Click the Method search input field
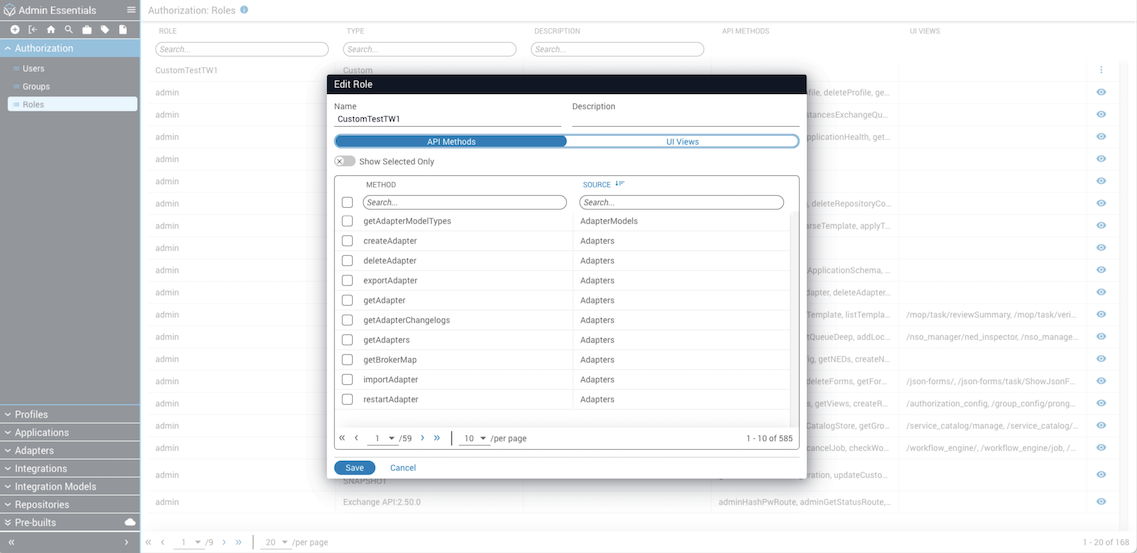 [x=464, y=202]
